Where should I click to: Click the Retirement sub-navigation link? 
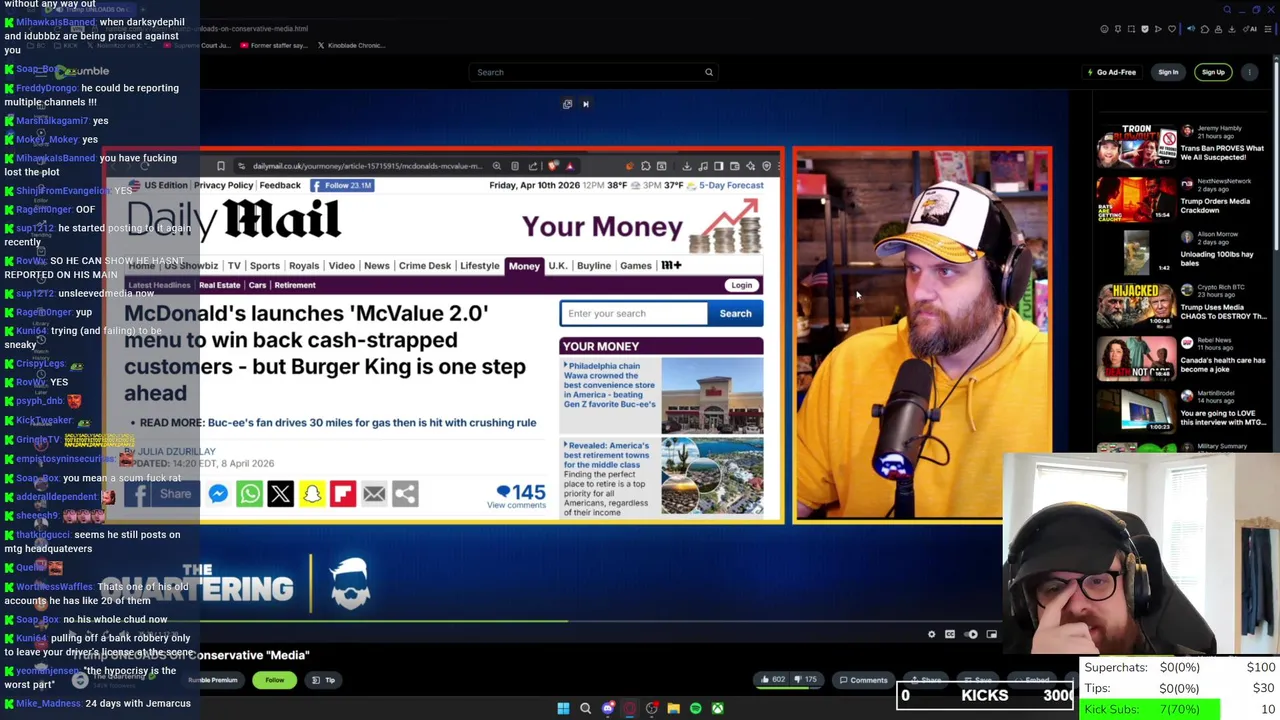pyautogui.click(x=295, y=285)
